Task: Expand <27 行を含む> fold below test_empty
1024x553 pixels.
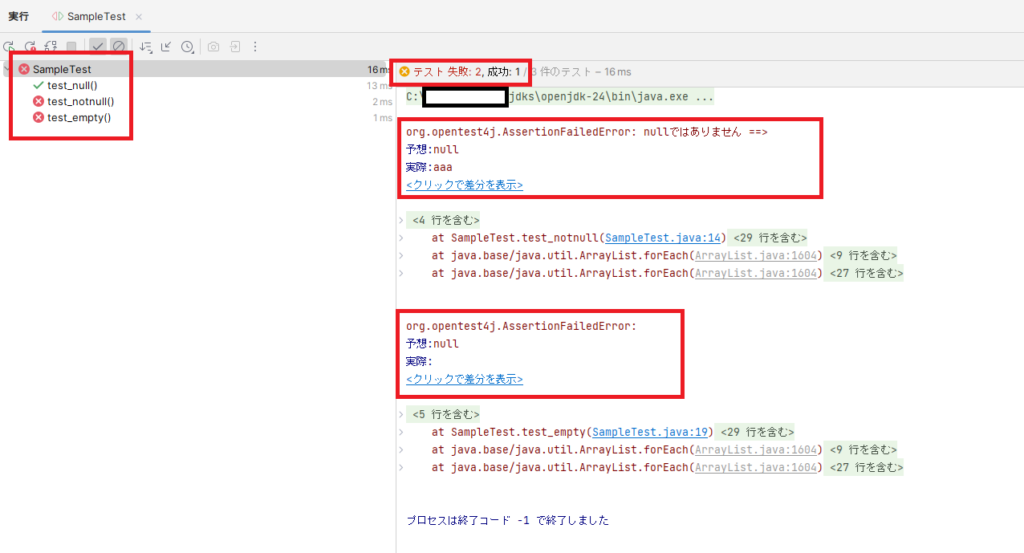Action: pos(866,467)
